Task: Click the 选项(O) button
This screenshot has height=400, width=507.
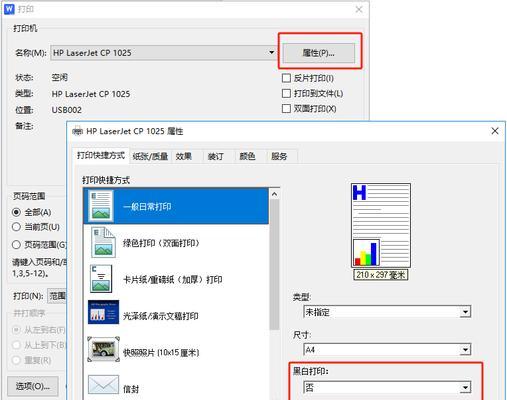Action: pos(33,386)
